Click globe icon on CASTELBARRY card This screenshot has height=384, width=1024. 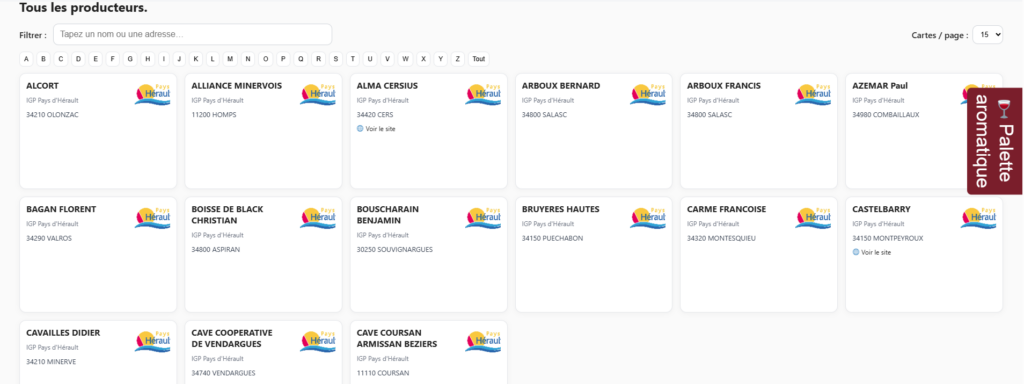tap(856, 252)
